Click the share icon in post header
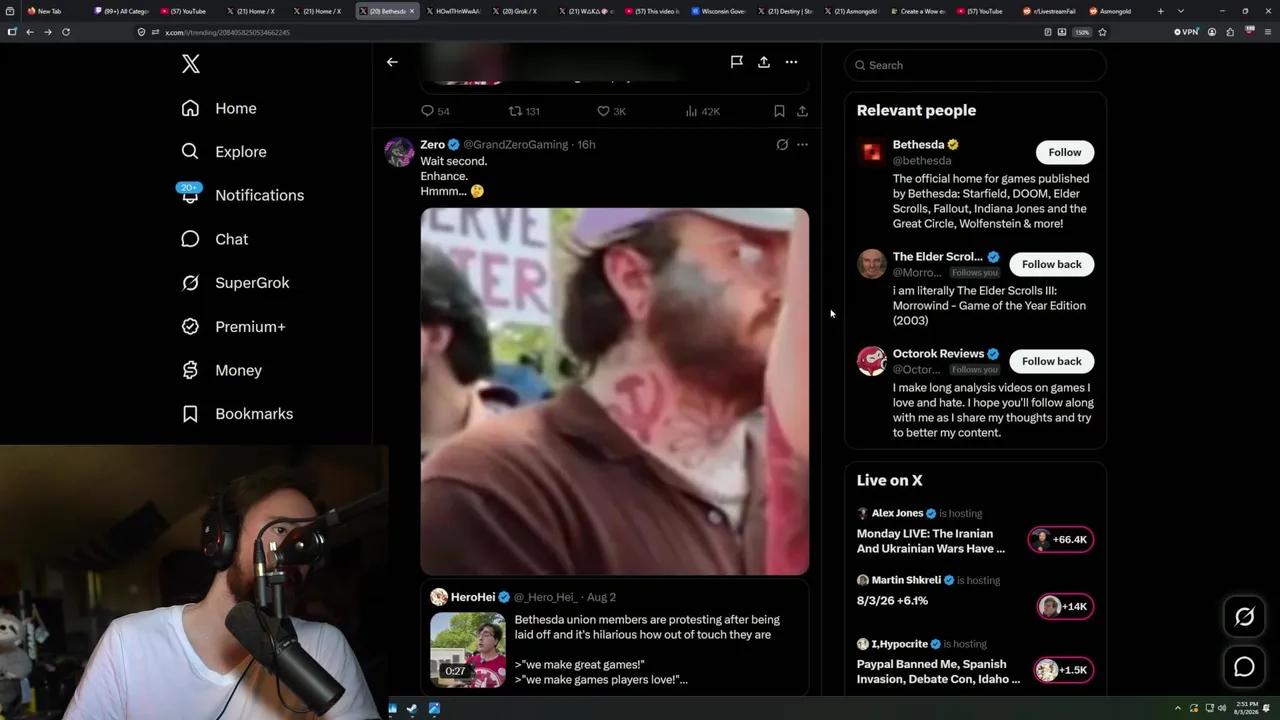This screenshot has width=1280, height=720. [764, 62]
